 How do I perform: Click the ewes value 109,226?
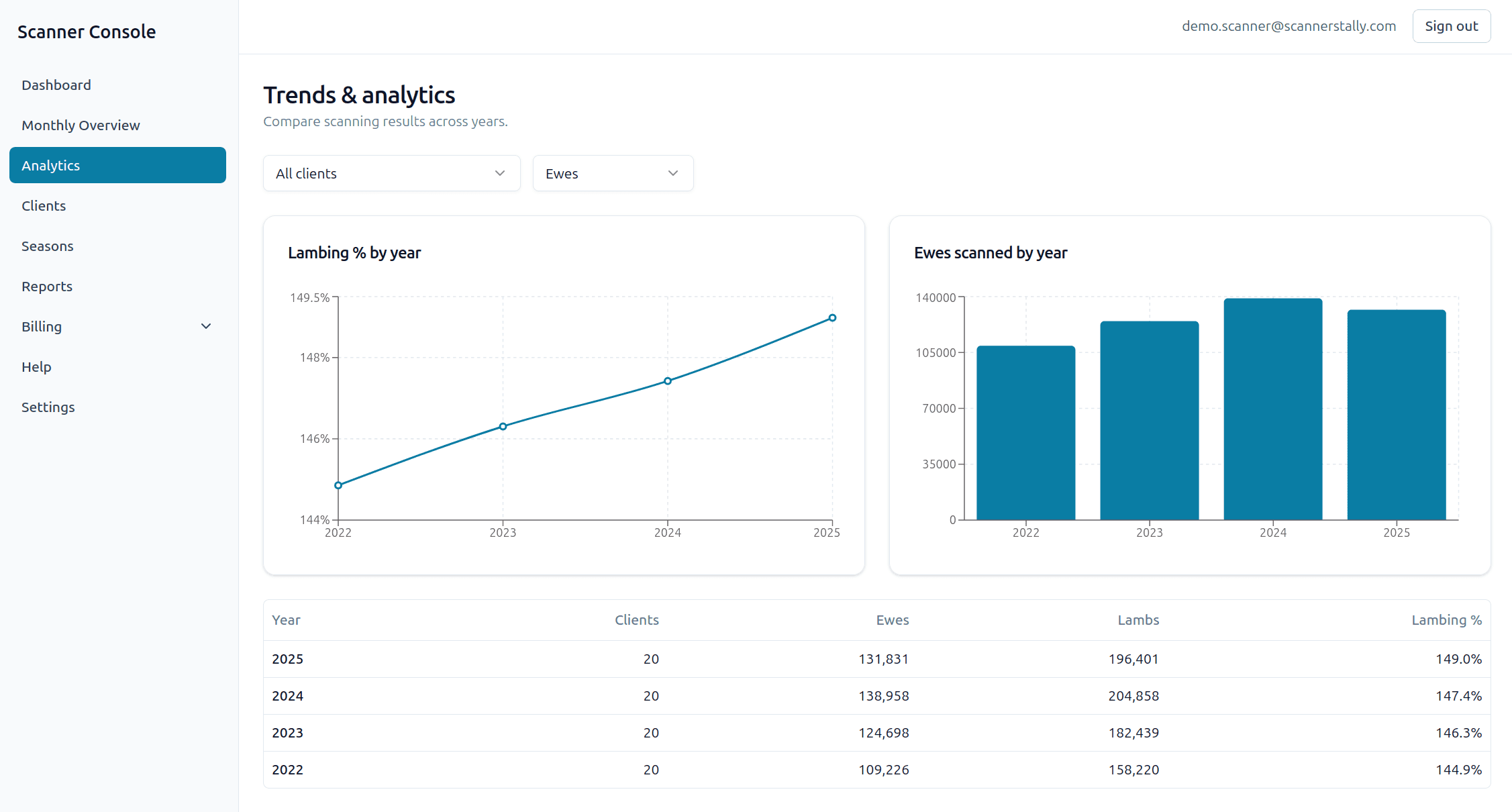click(884, 770)
